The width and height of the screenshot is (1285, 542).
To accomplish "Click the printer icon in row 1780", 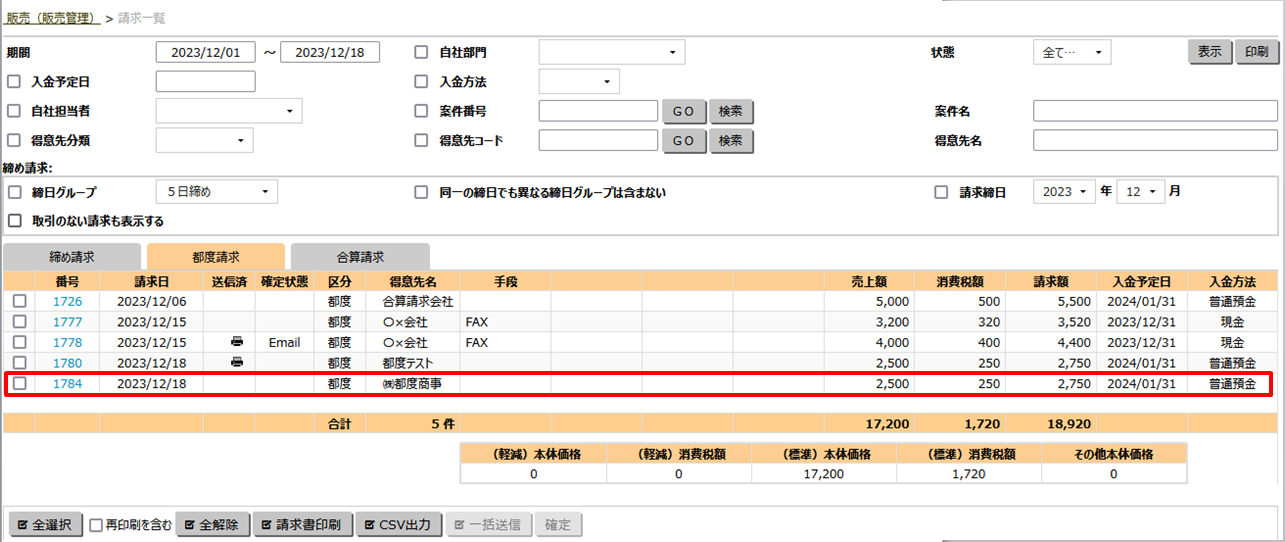I will tap(236, 362).
